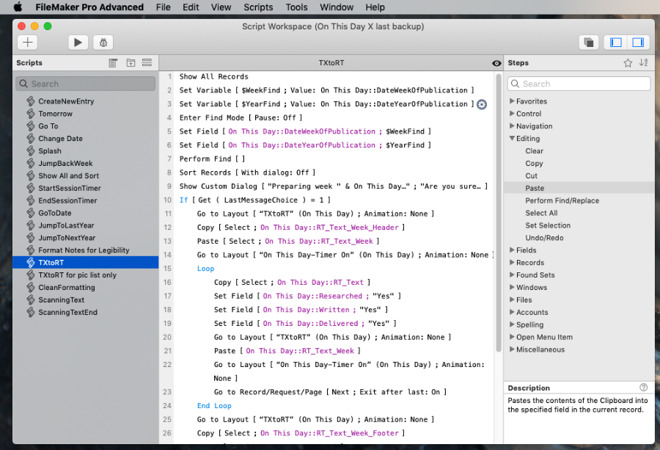Screen dimensions: 660x450
Task: Select Format Notes for Legibility script
Action: coord(84,250)
